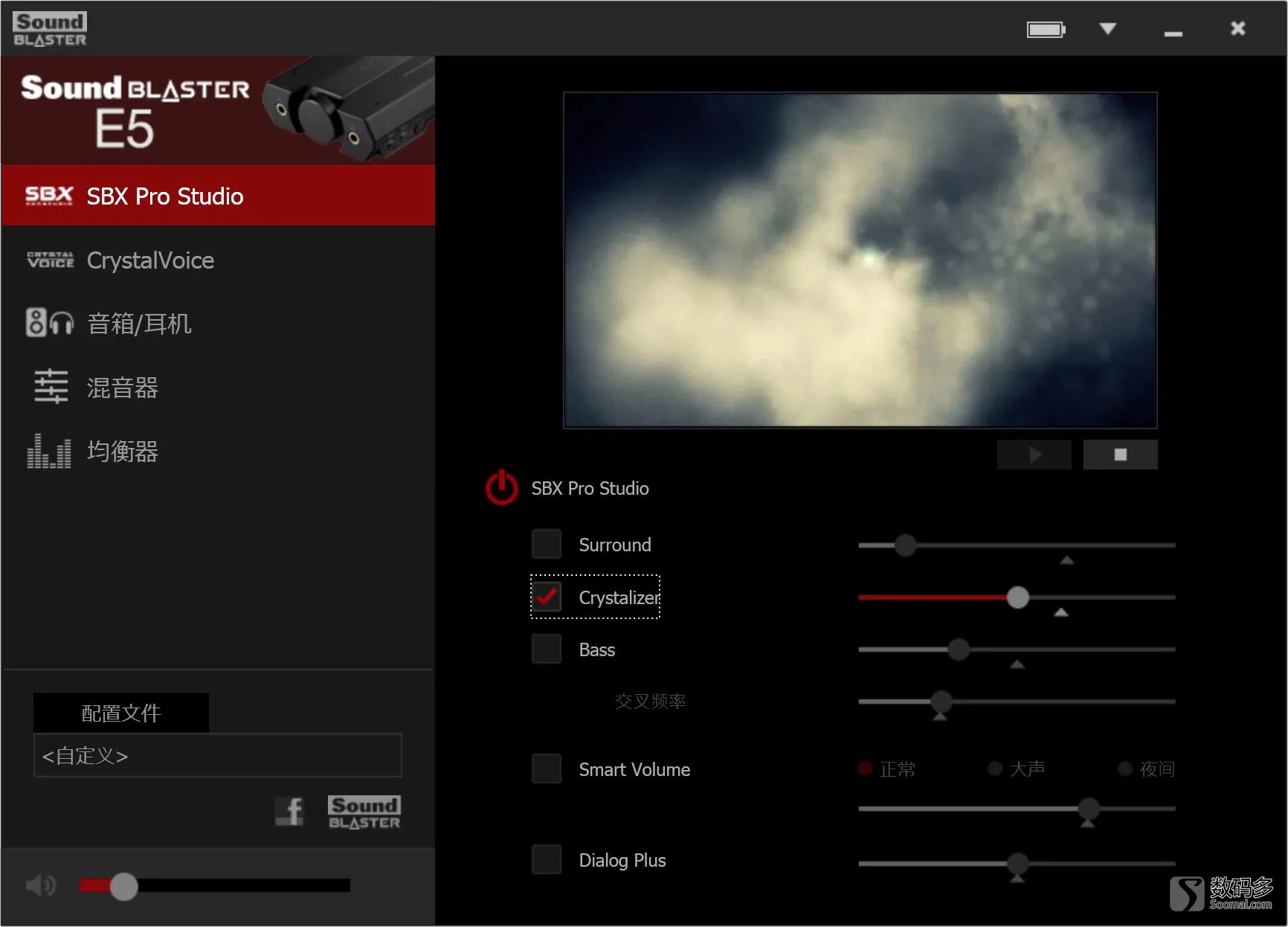The height and width of the screenshot is (927, 1288).
Task: Click the Sound Blaster logo link near profile
Action: [364, 812]
